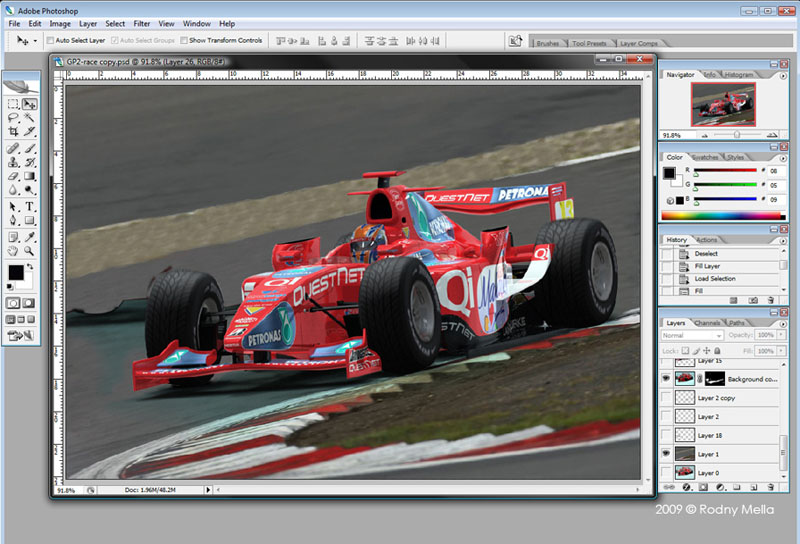Select the Type tool in the toolbox
Viewport: 800px width, 544px height.
pyautogui.click(x=30, y=206)
